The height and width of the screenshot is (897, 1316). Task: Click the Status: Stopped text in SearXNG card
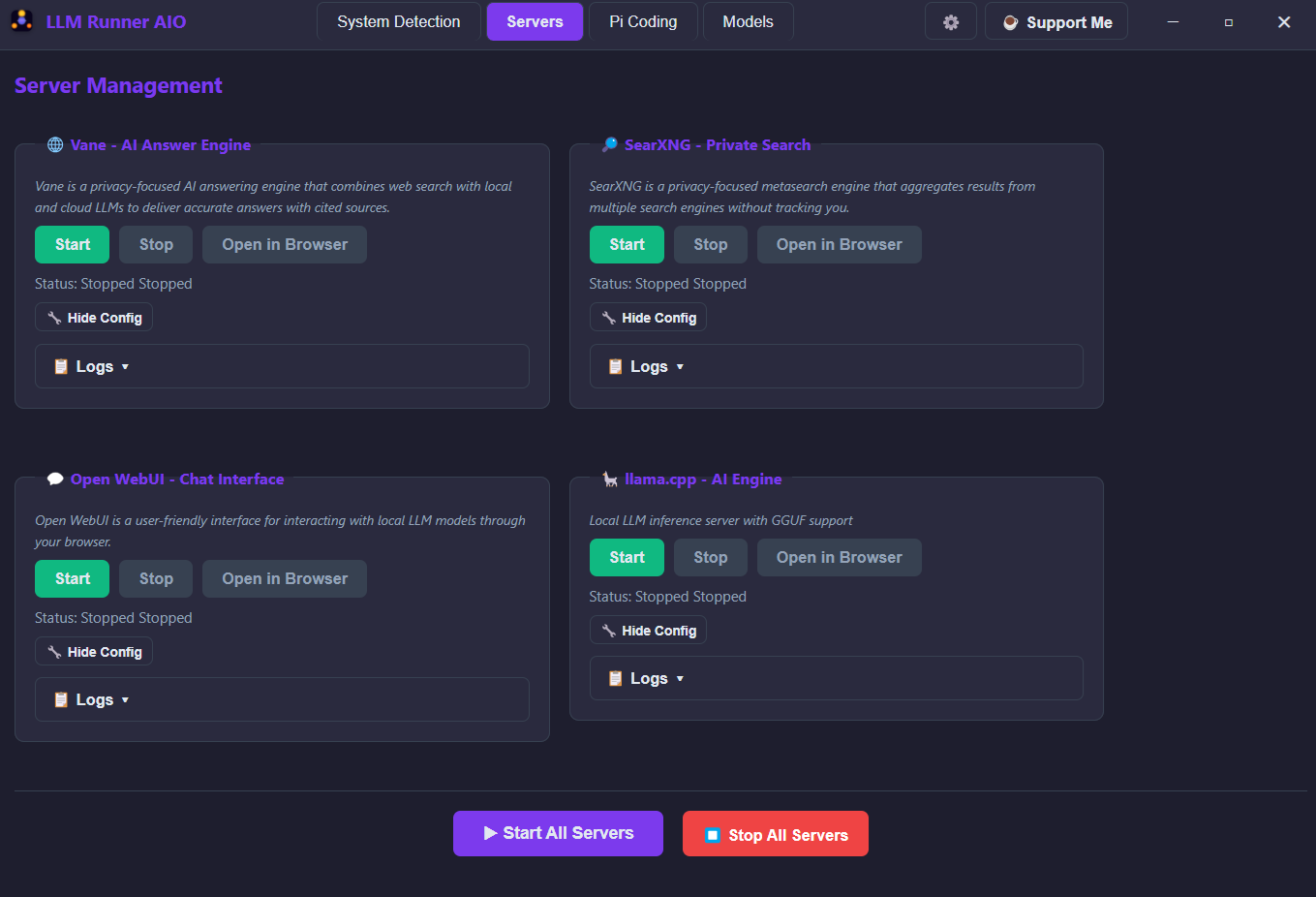(668, 284)
